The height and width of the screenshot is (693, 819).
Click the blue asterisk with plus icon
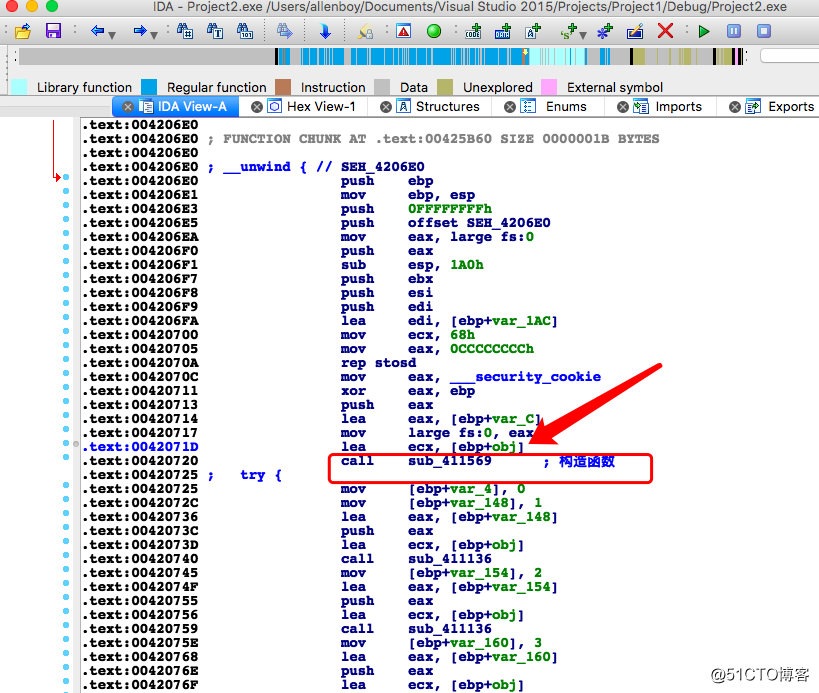point(605,31)
